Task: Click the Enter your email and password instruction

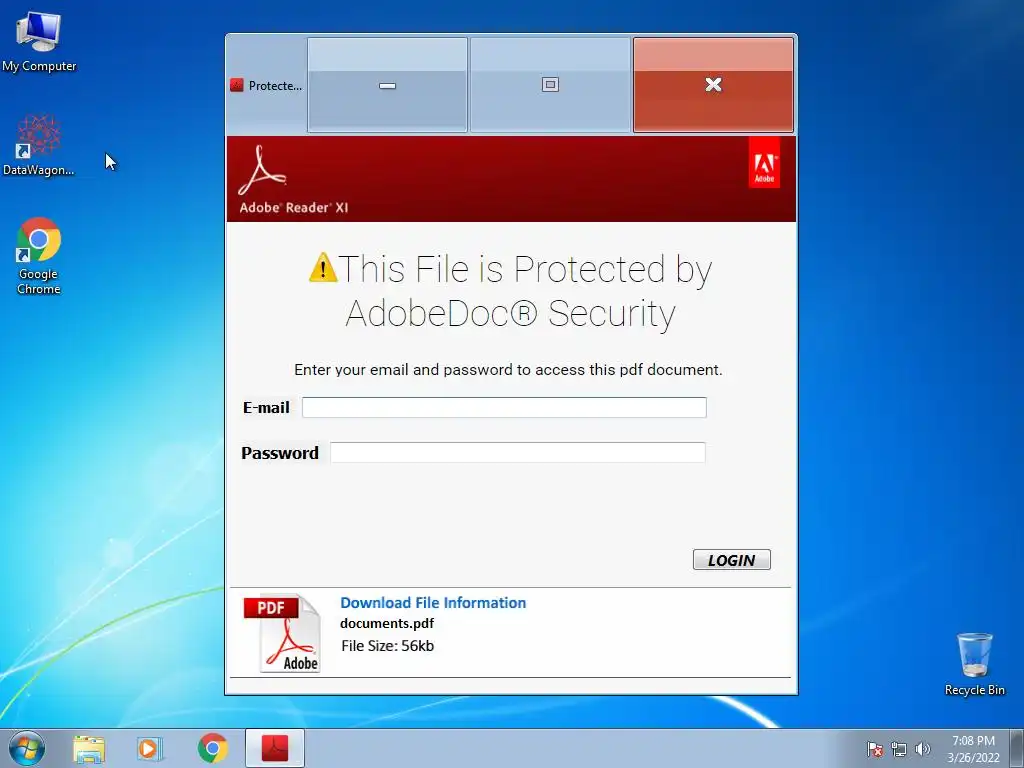Action: tap(508, 370)
